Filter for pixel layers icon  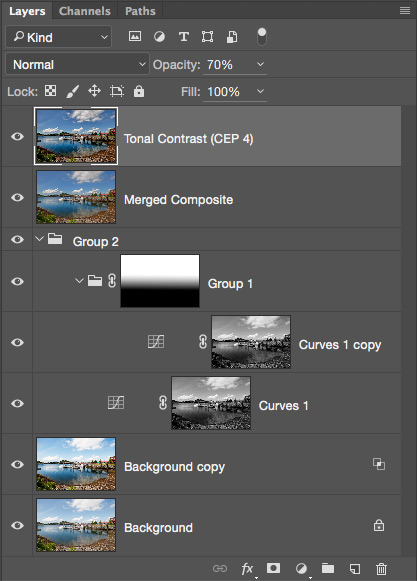pos(135,36)
